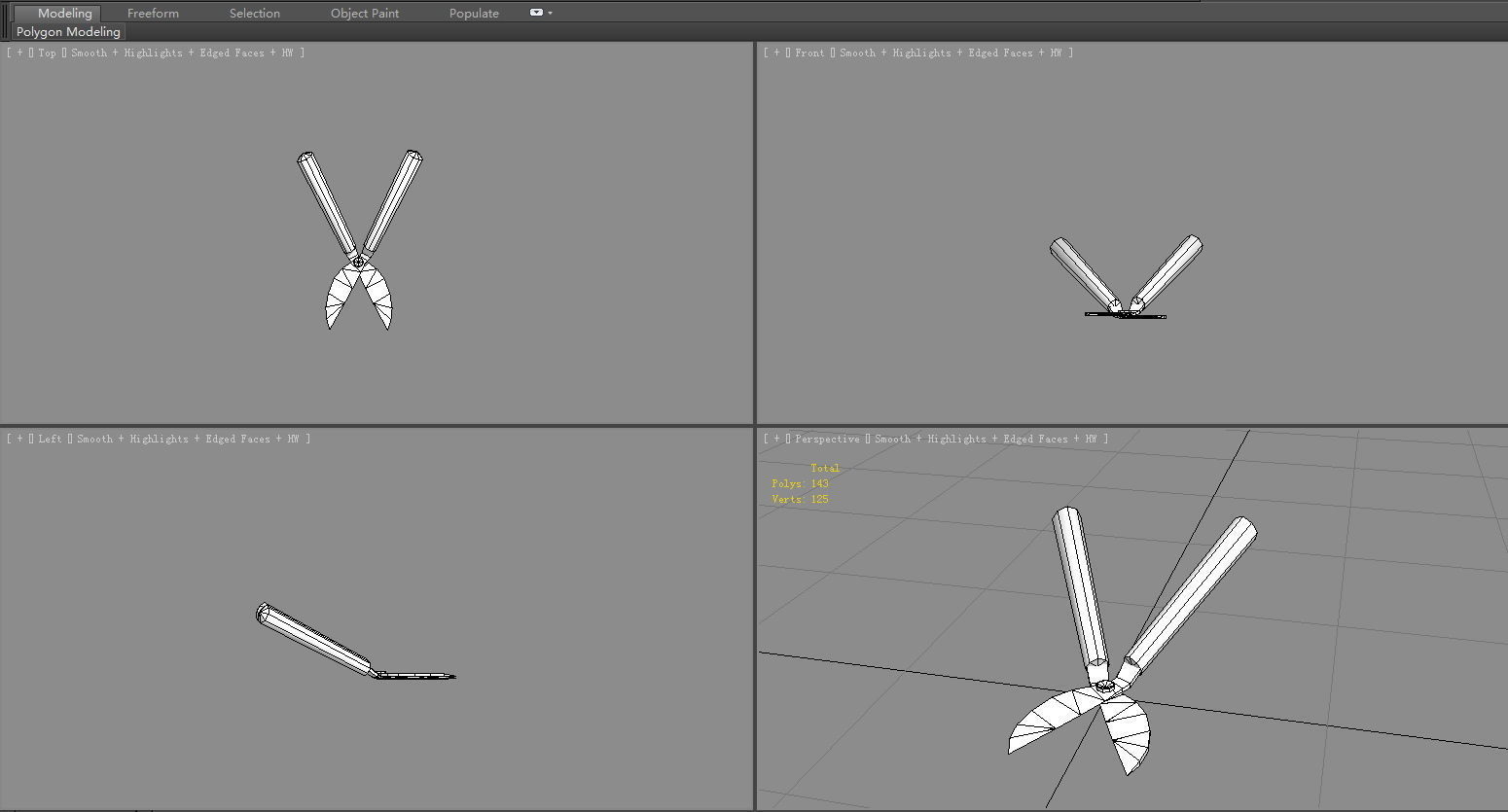Open the Perspective viewport view label menu
Image resolution: width=1508 pixels, height=812 pixels.
tap(827, 439)
